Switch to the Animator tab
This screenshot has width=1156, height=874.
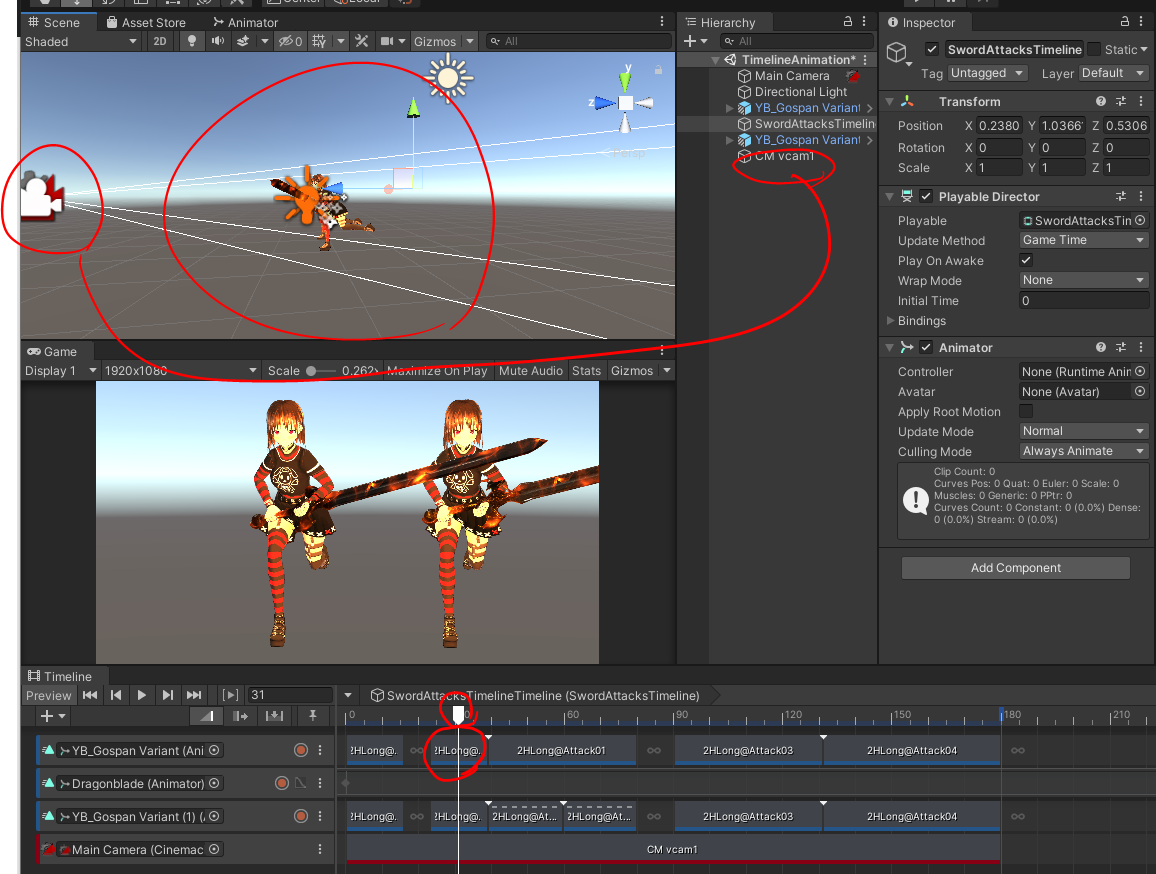[246, 22]
